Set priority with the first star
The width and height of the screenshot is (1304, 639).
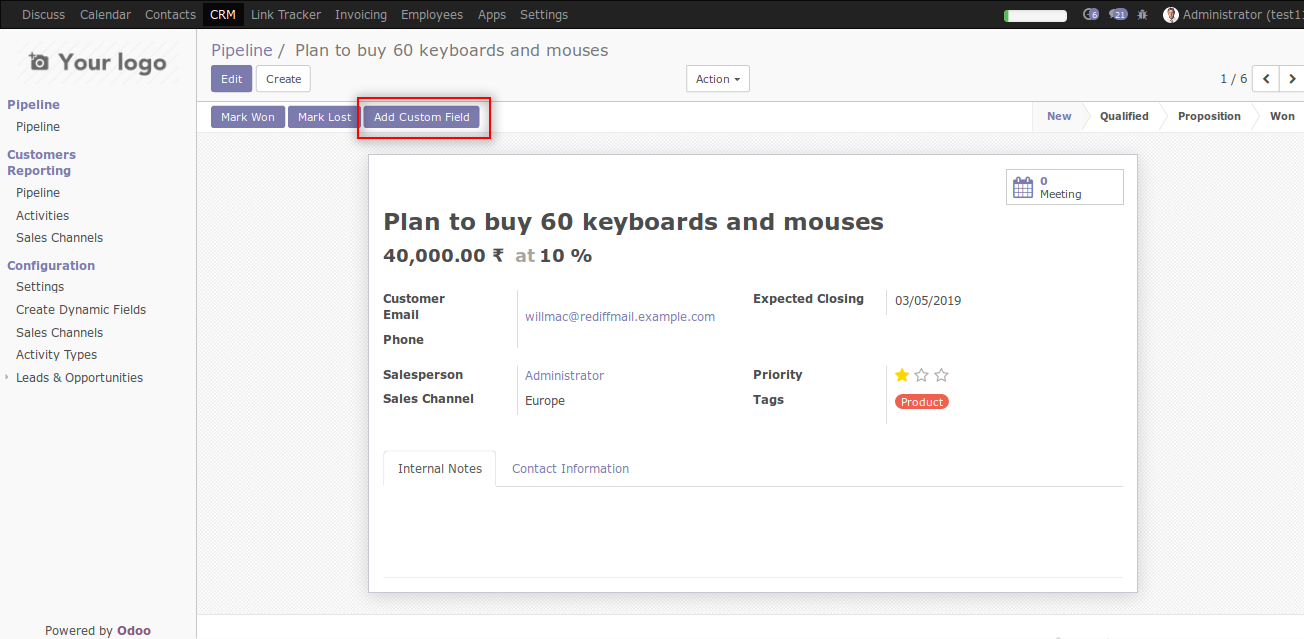(902, 375)
